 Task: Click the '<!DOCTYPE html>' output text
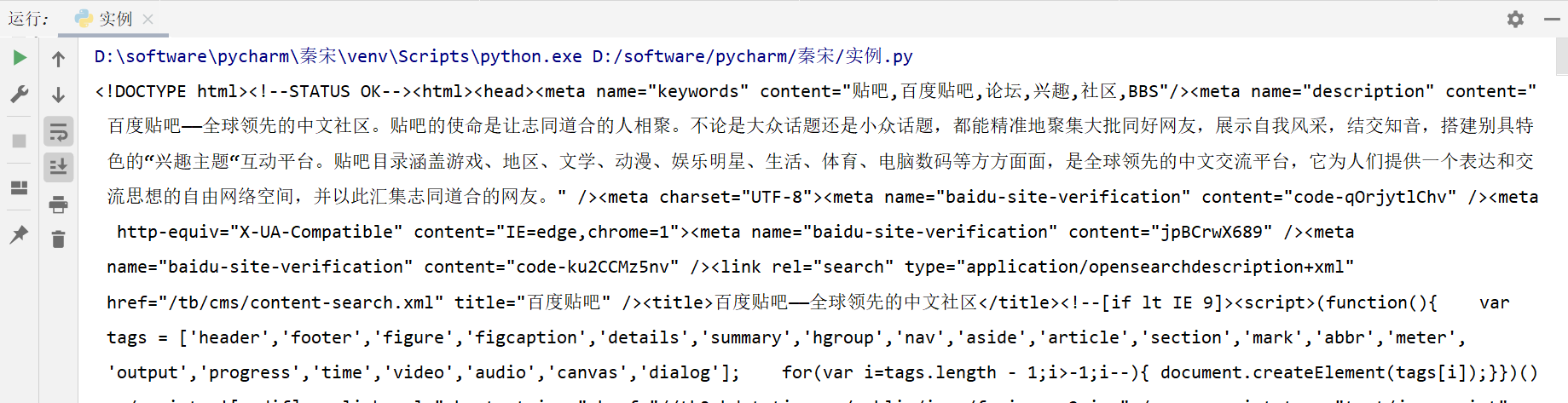(171, 91)
